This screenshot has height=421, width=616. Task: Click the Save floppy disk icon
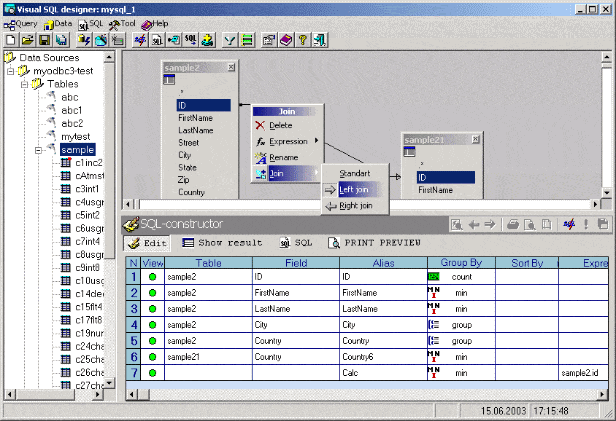(44, 40)
